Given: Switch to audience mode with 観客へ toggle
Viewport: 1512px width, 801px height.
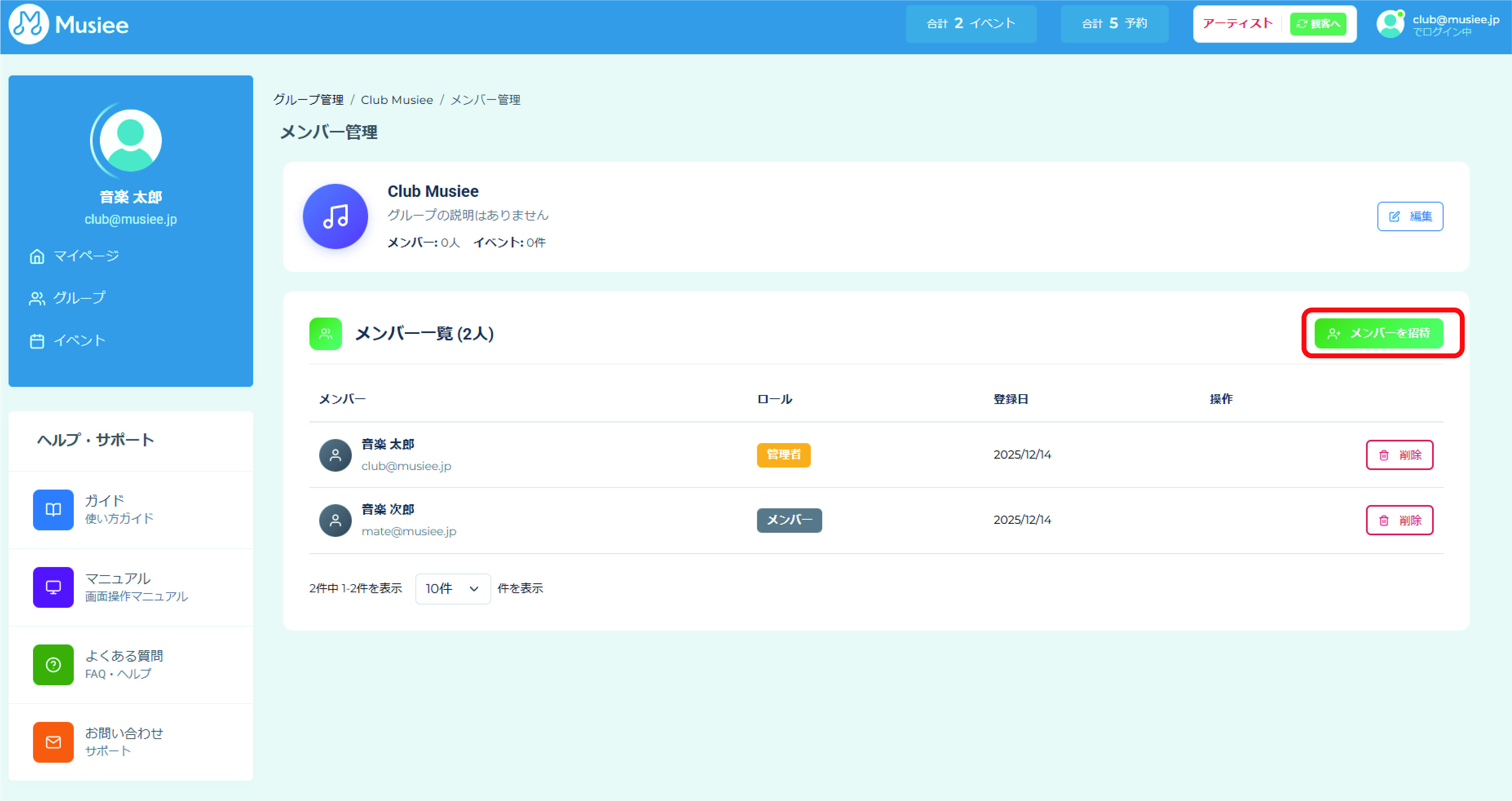Looking at the screenshot, I should tap(1318, 24).
